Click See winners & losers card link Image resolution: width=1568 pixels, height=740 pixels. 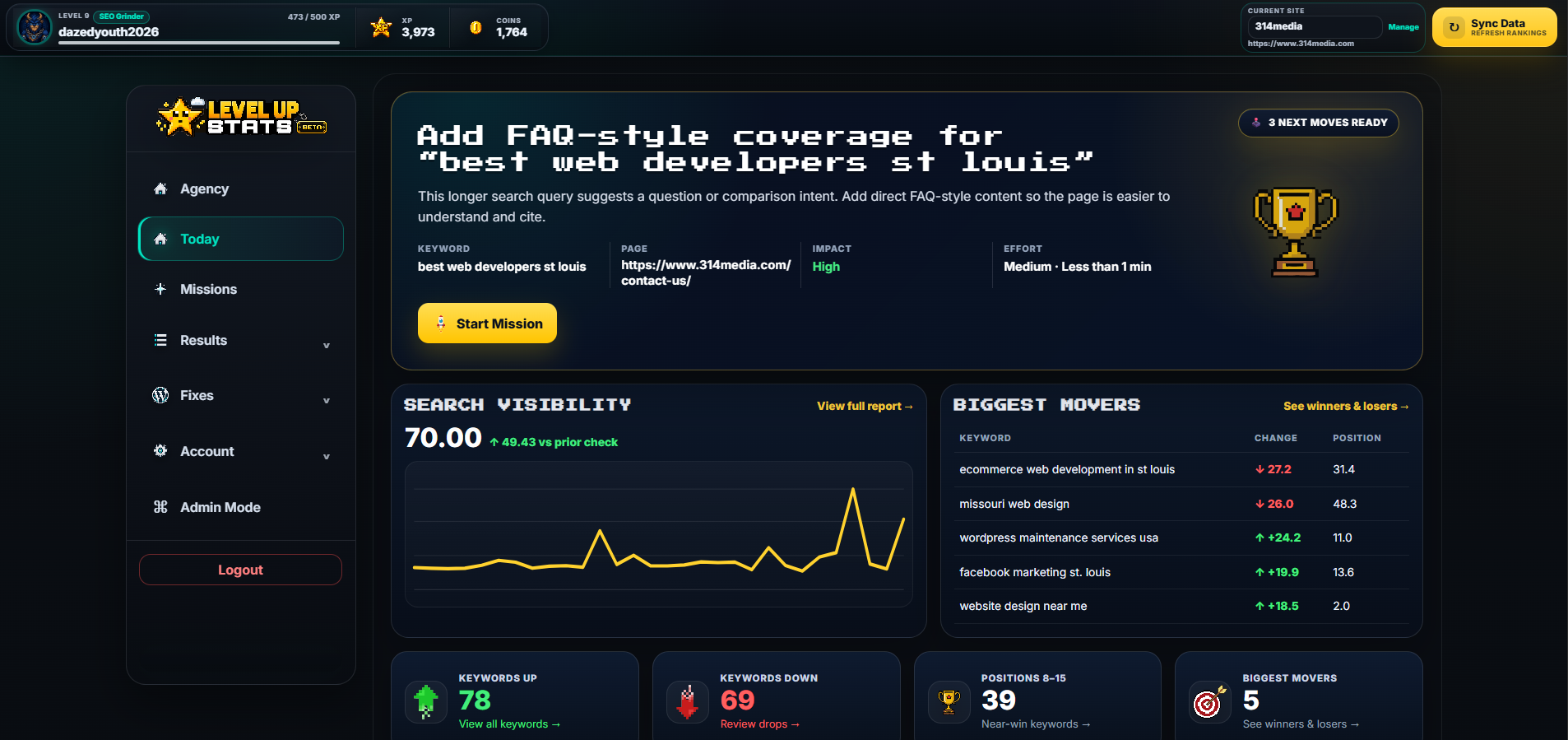coord(1301,724)
